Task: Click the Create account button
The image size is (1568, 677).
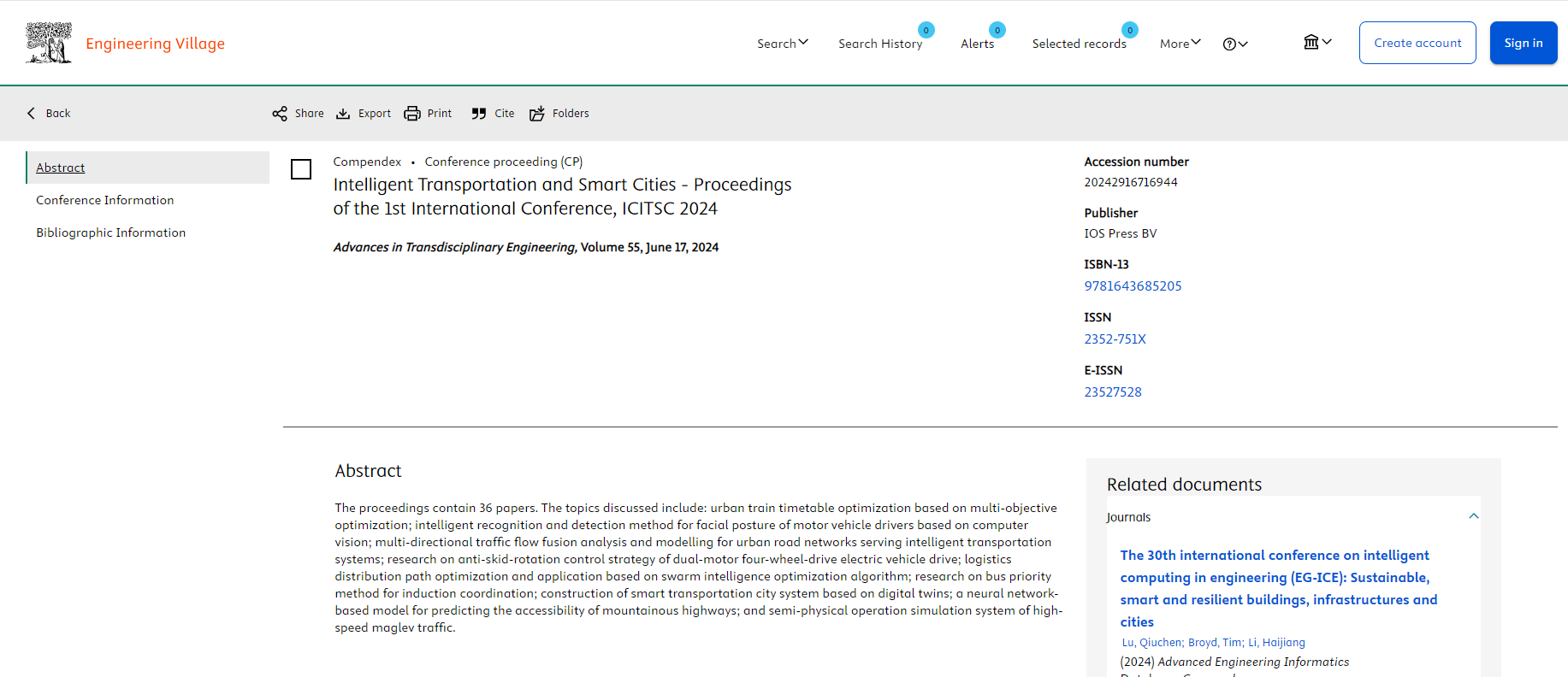Action: 1417,43
